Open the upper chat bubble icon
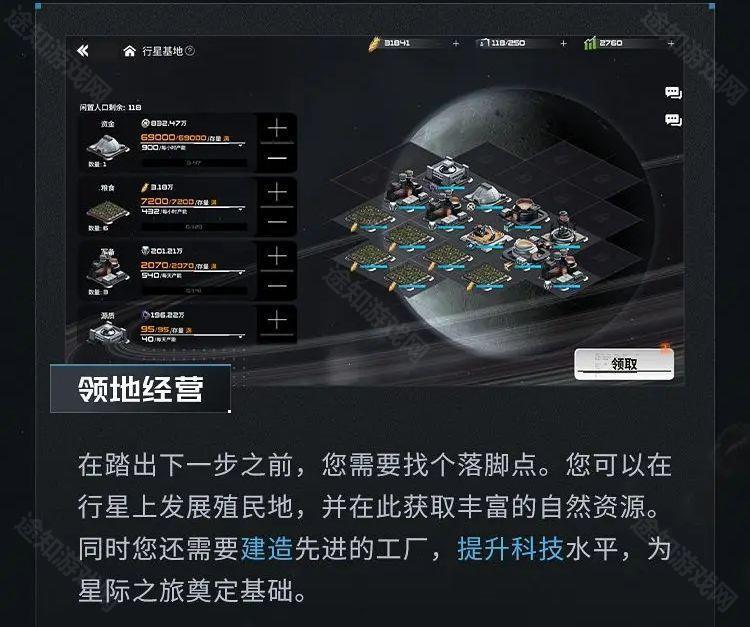Viewport: 750px width, 627px height. pyautogui.click(x=673, y=93)
